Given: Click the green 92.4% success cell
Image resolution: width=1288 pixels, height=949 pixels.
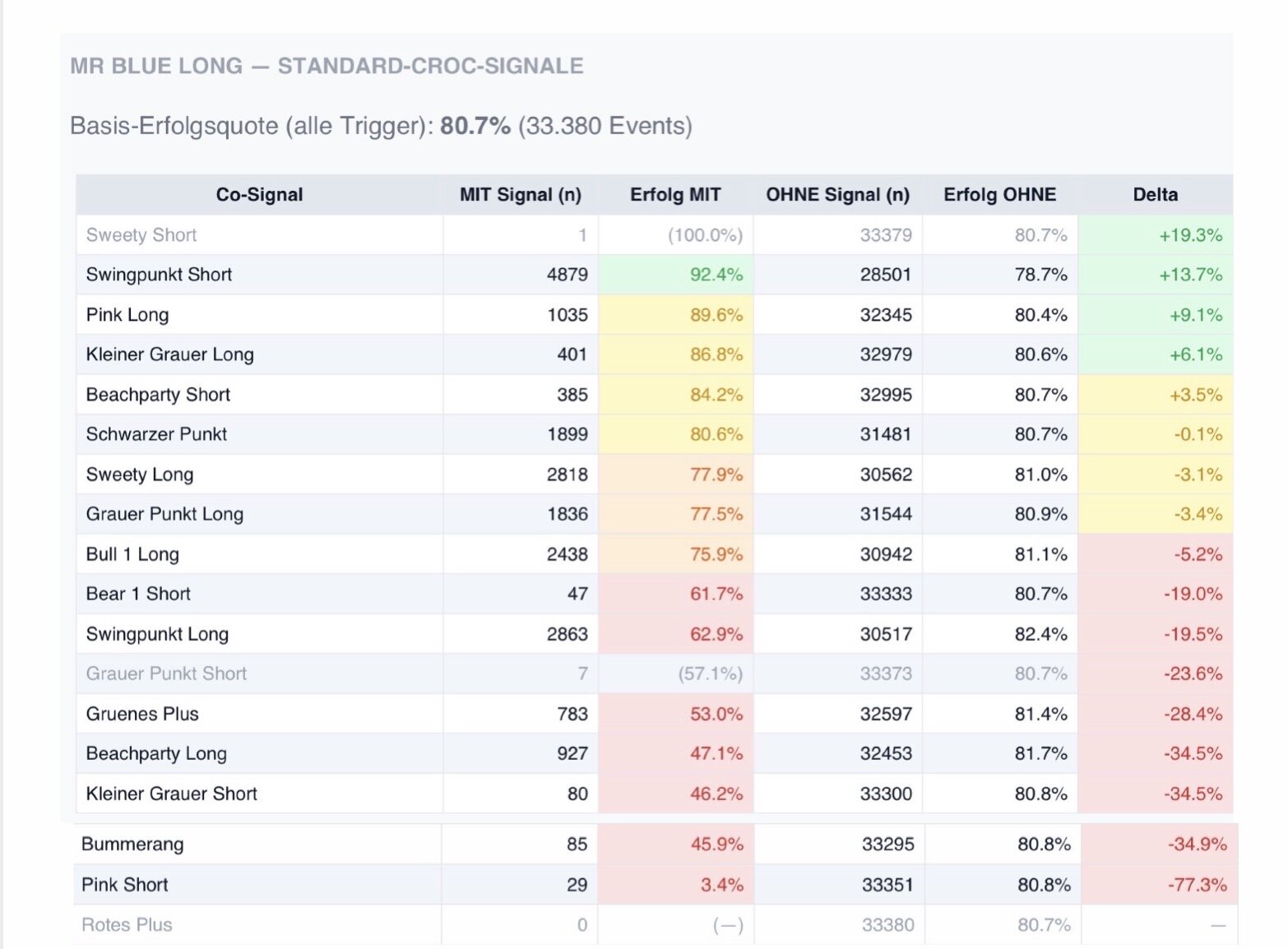Looking at the screenshot, I should [716, 275].
